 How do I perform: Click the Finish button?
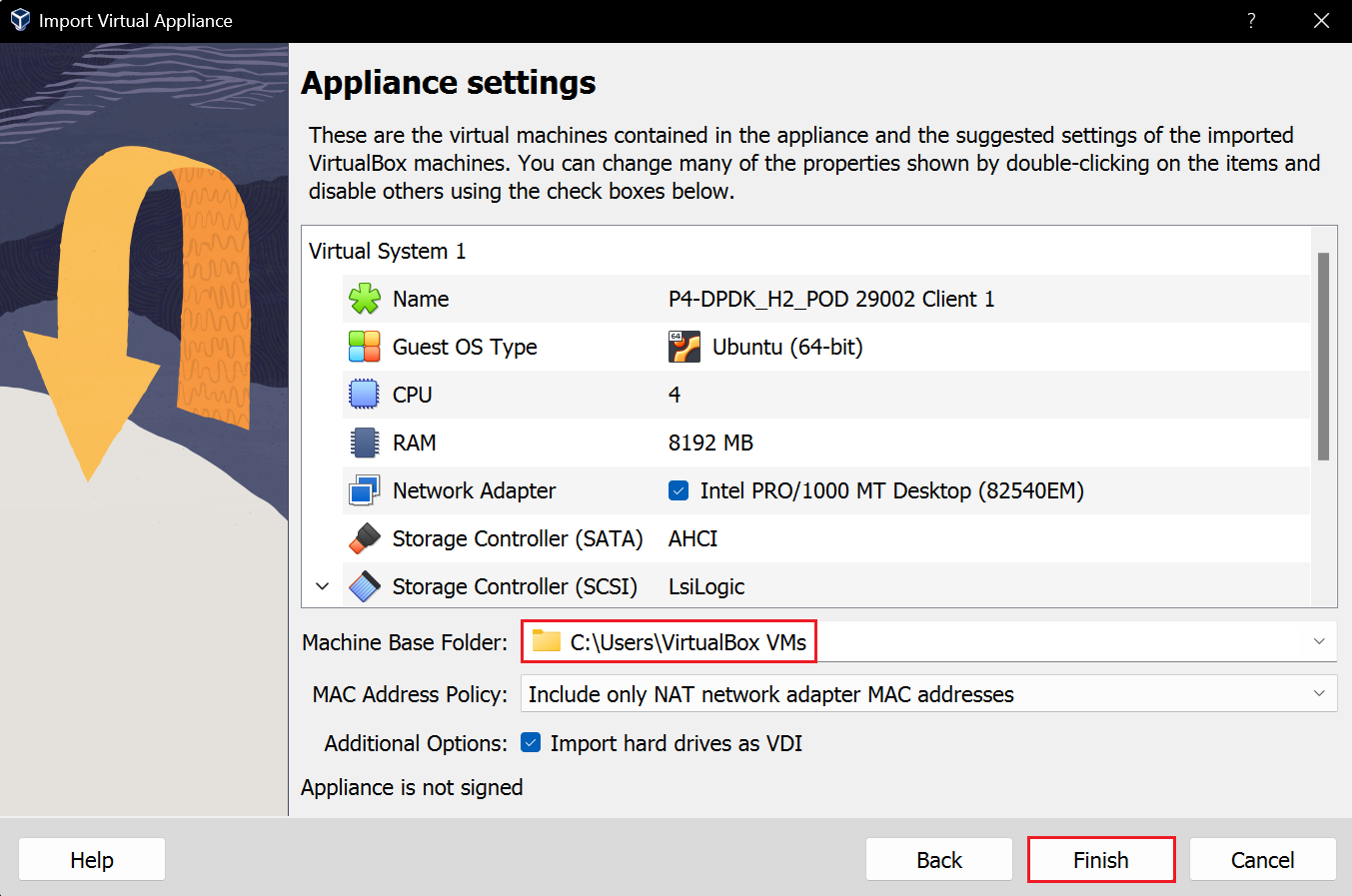tap(1101, 860)
